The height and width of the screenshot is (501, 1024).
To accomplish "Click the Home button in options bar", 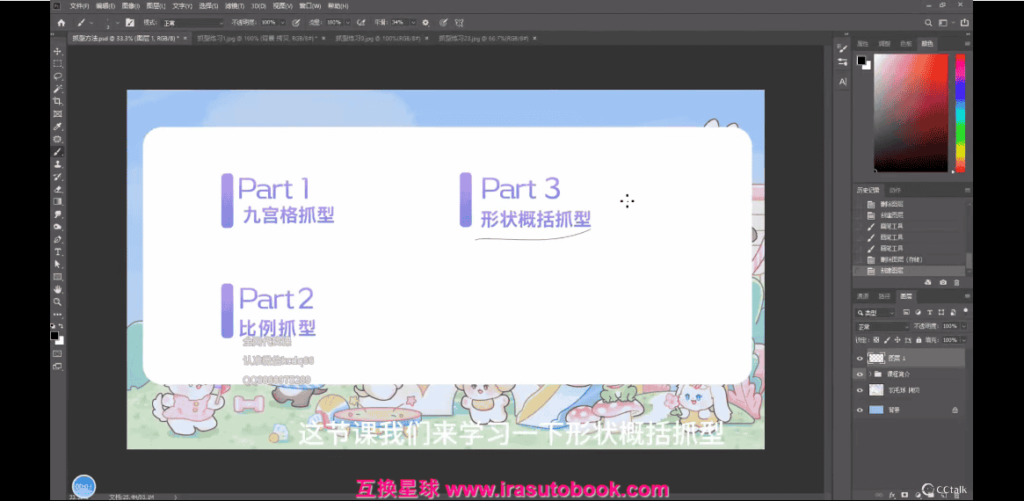I will coord(62,21).
